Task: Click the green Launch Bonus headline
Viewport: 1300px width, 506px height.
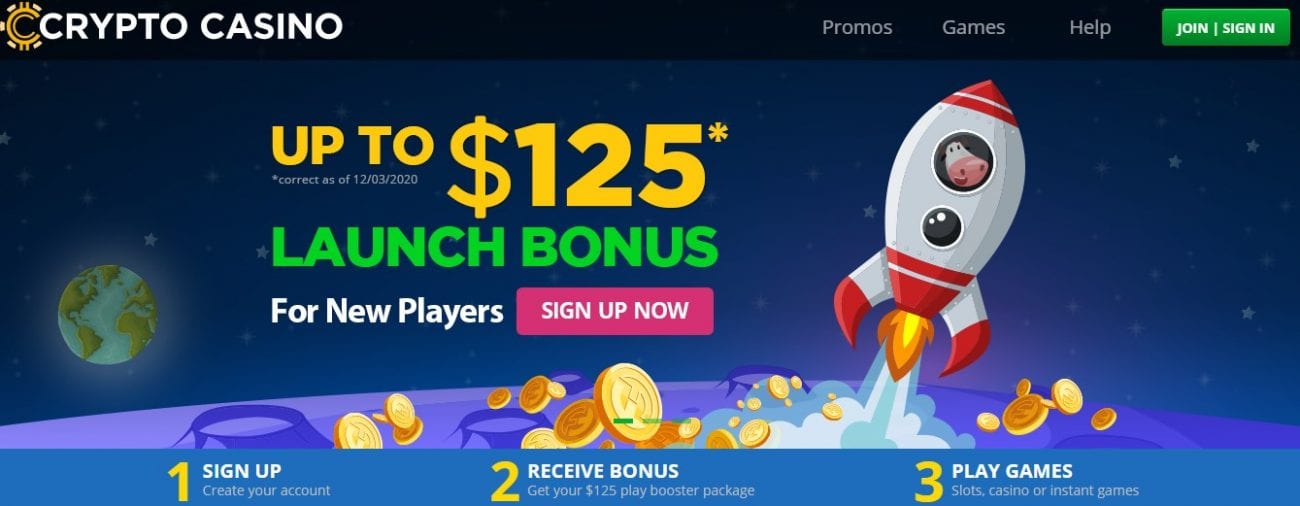Action: [x=495, y=248]
